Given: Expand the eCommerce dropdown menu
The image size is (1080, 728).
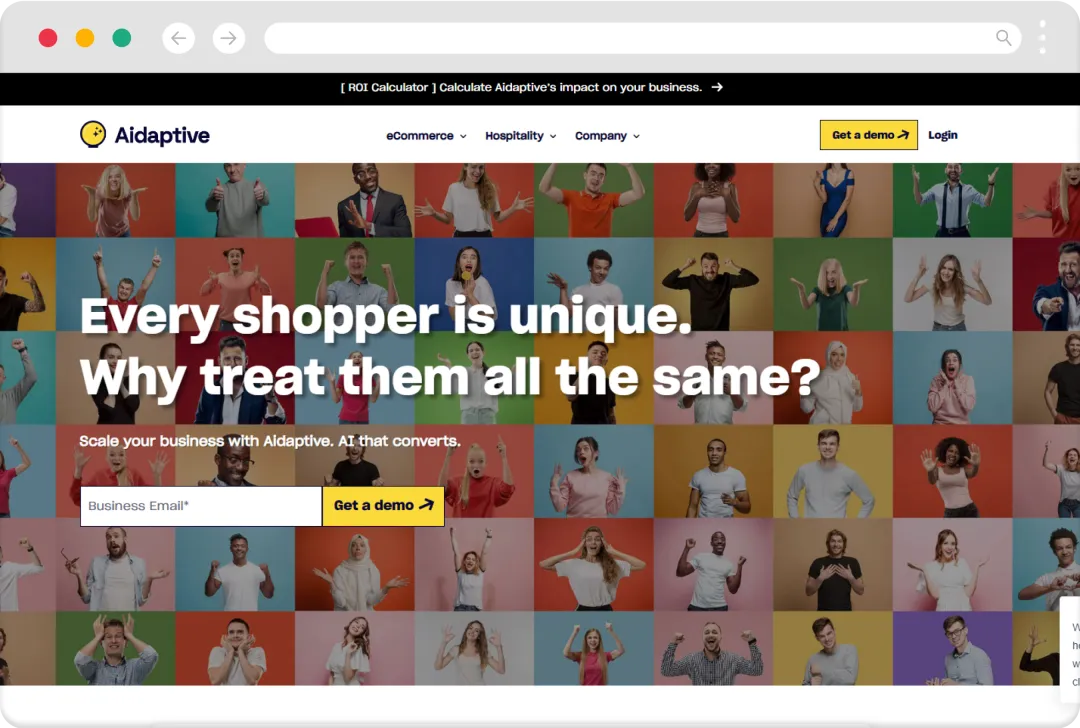Looking at the screenshot, I should [x=426, y=136].
